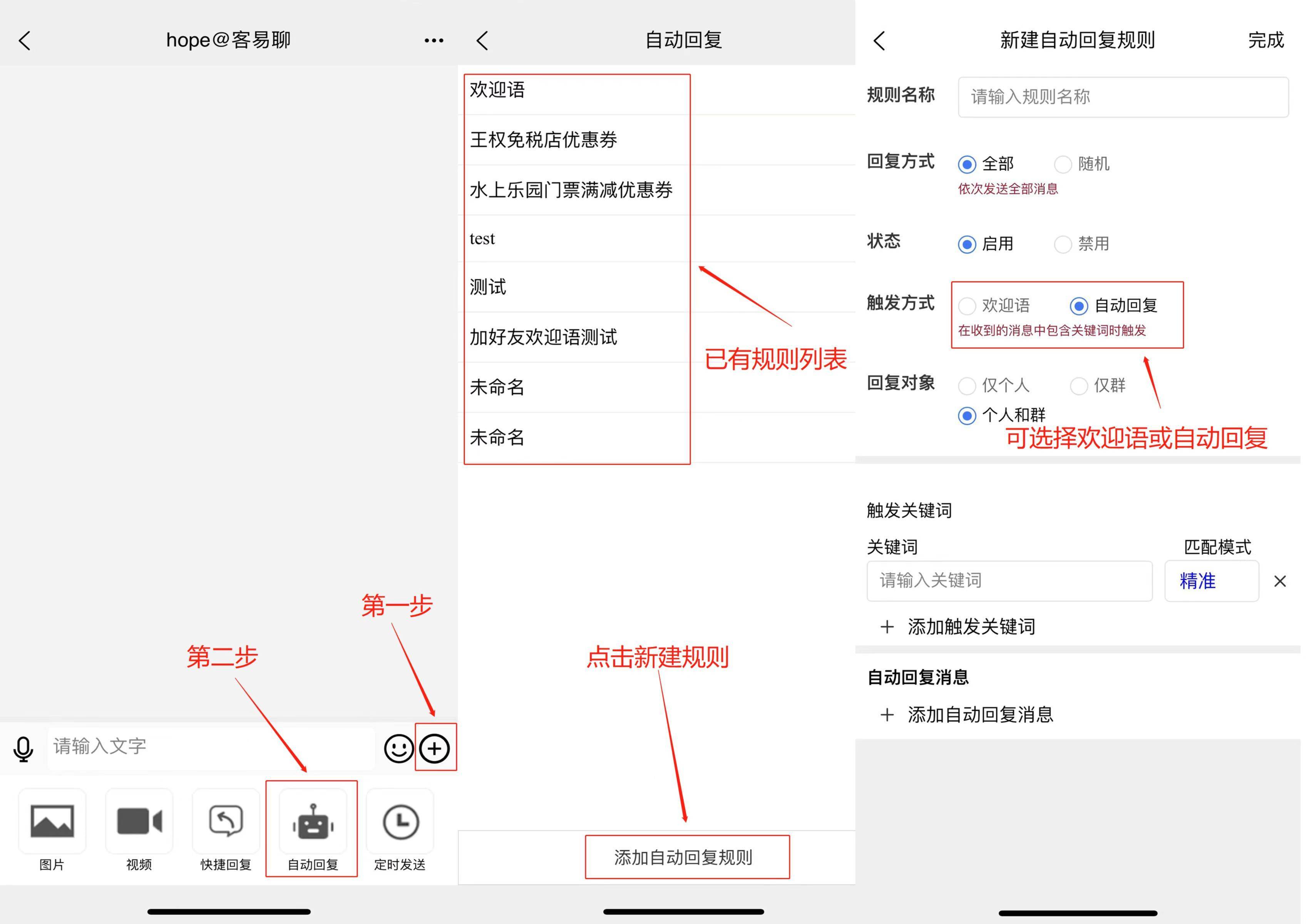Go back from 自动回复 page
1309x924 pixels.
pyautogui.click(x=482, y=40)
